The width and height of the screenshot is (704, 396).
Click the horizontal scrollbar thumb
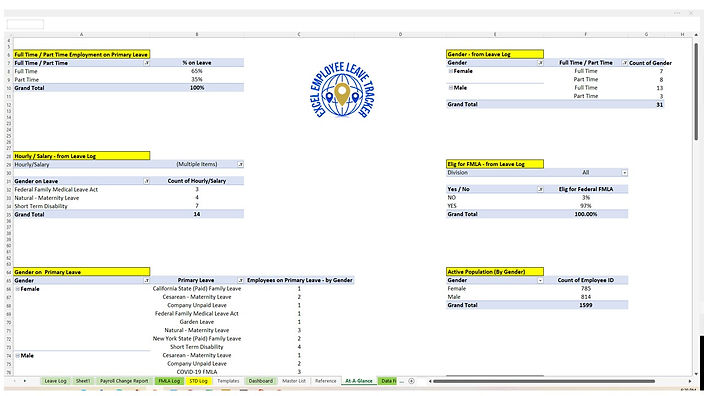[x=544, y=381]
